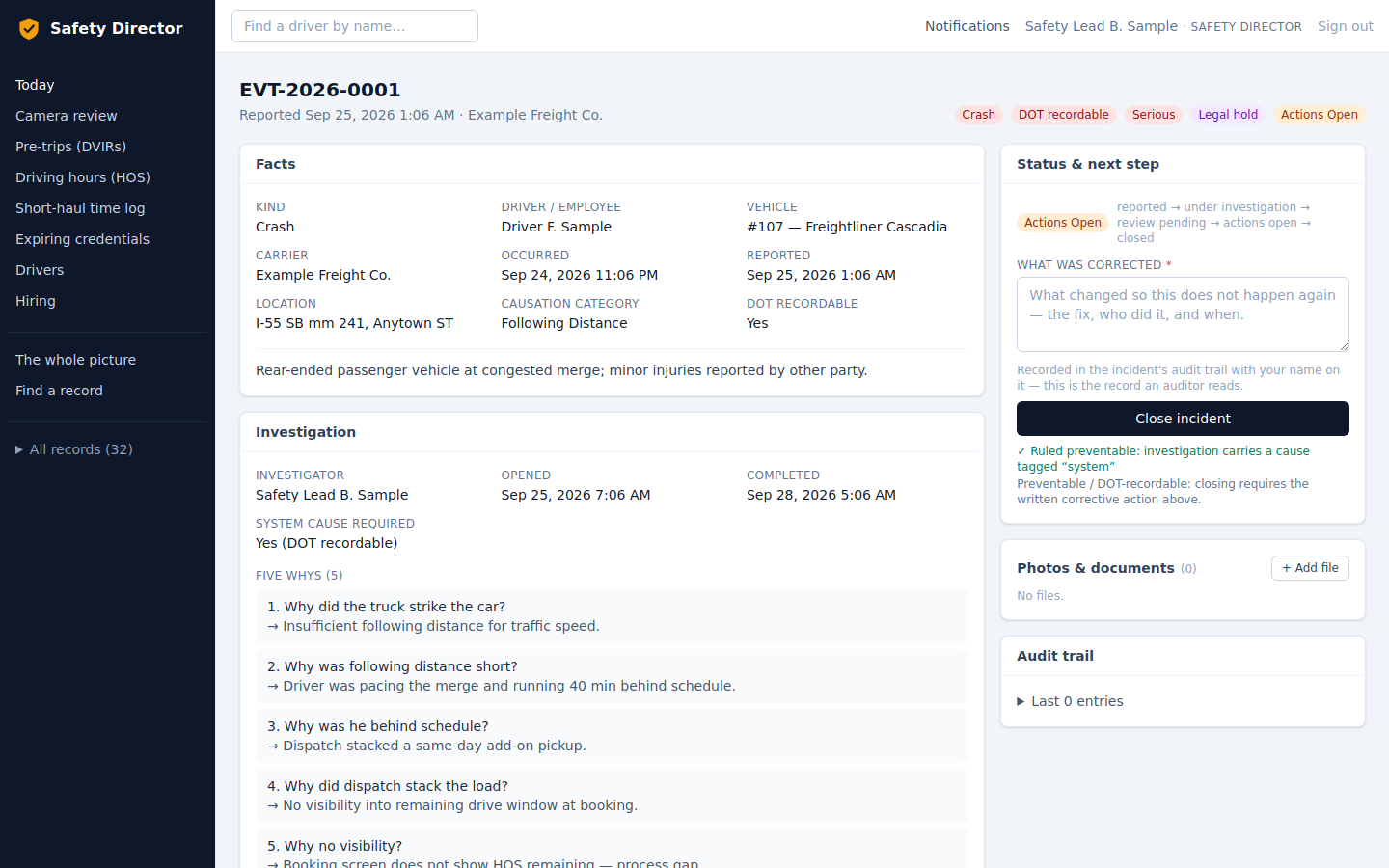The width and height of the screenshot is (1389, 868).
Task: Expand the Last 0 entries audit trail
Action: coord(1071,701)
